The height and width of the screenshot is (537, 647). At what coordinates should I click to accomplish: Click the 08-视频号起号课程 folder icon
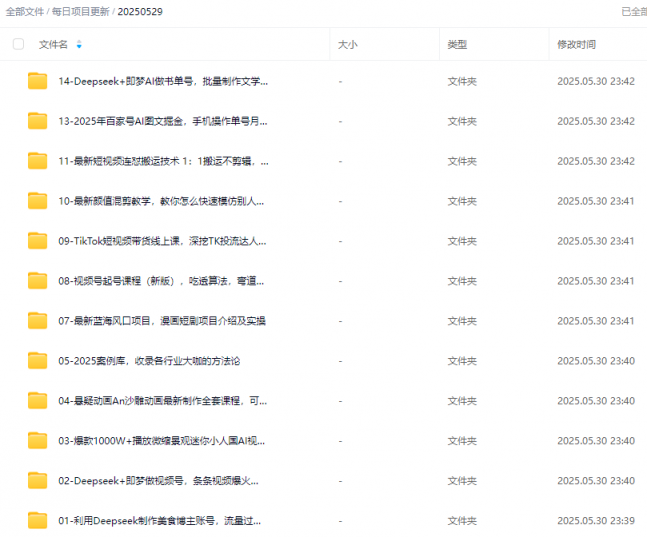[x=37, y=281]
